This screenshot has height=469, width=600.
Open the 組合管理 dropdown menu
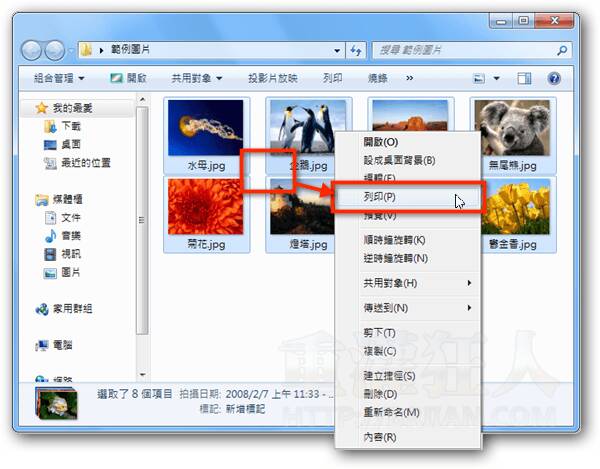(x=59, y=78)
